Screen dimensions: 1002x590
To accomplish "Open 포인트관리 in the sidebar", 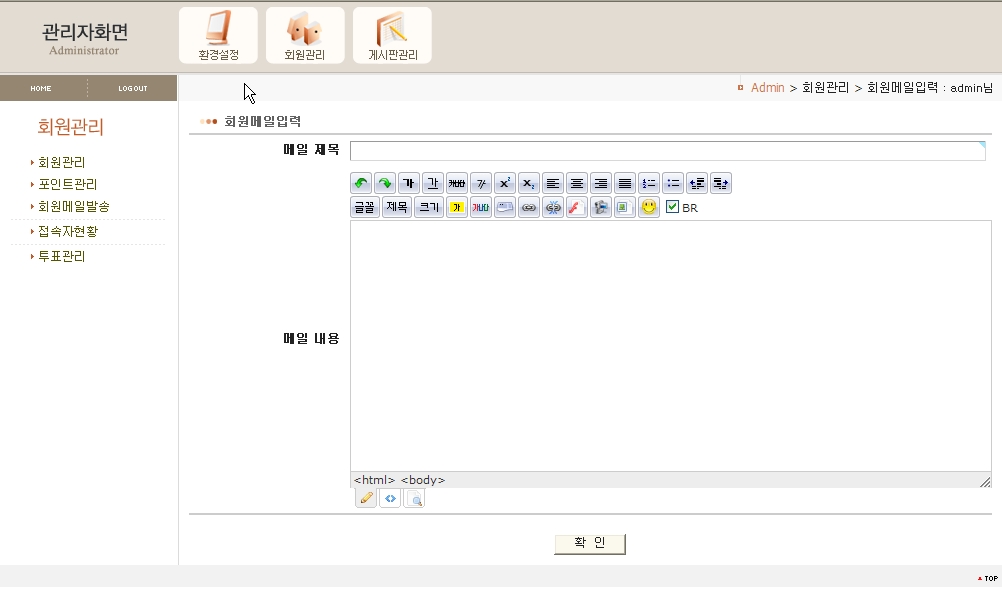I will tap(67, 184).
